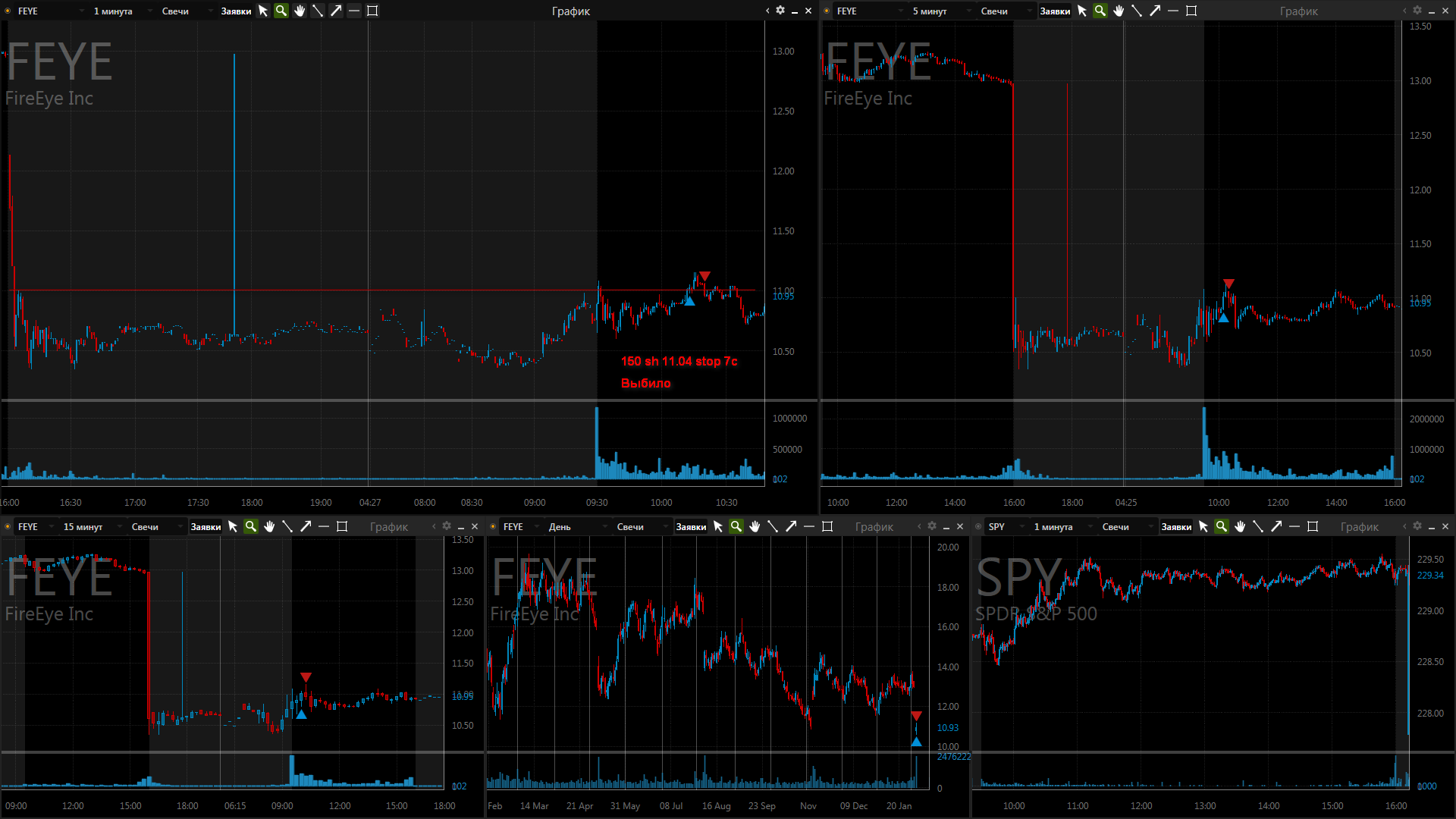This screenshot has width=1456, height=819.
Task: Toggle Заявки orders in FEYE 5-minute chart
Action: click(1055, 11)
